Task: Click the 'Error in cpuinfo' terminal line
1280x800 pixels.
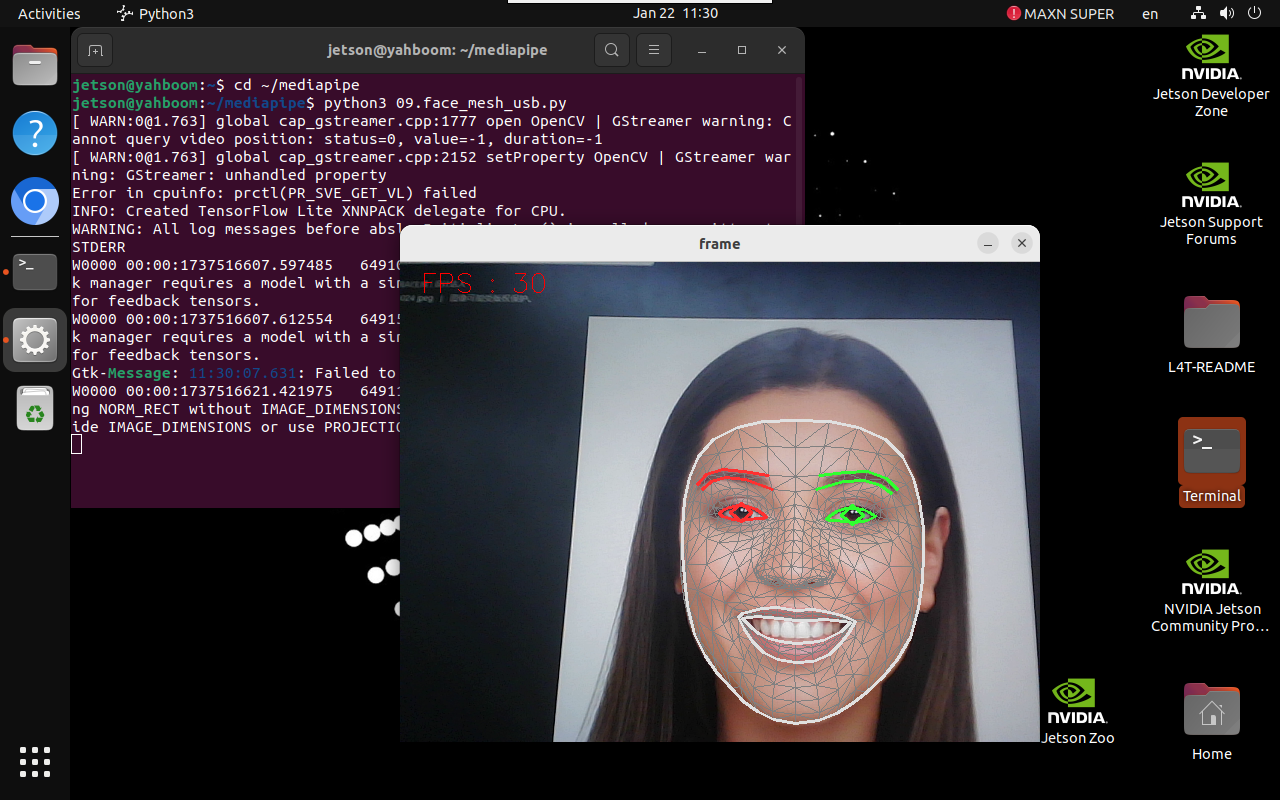Action: [274, 193]
